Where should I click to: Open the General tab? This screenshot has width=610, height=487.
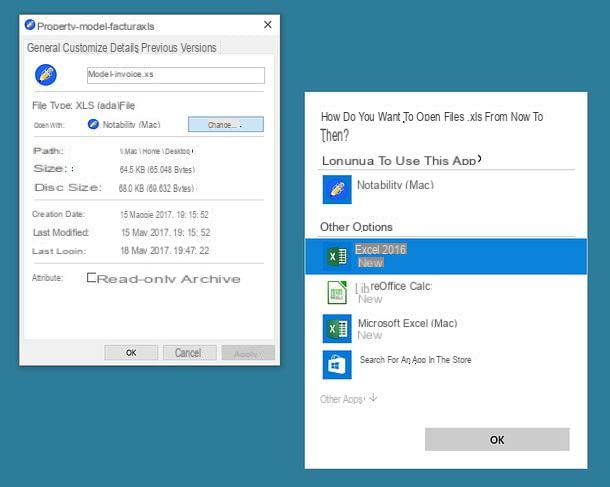tap(44, 48)
